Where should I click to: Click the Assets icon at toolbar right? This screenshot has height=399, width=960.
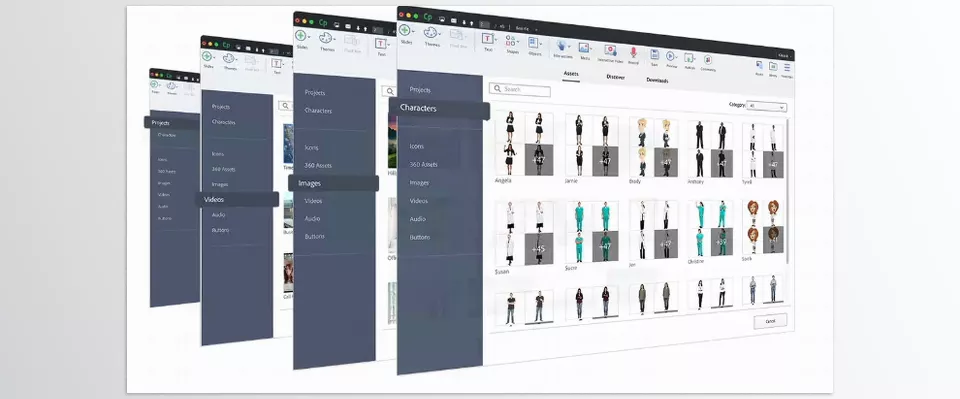tap(759, 65)
